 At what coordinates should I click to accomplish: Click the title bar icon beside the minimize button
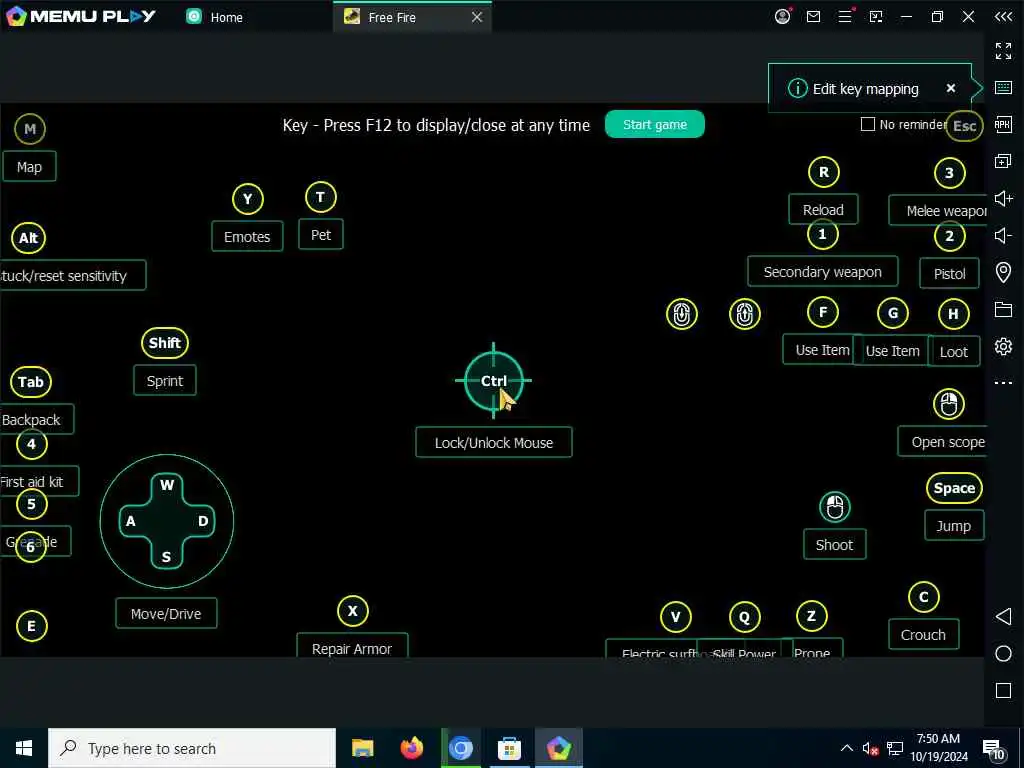point(876,16)
